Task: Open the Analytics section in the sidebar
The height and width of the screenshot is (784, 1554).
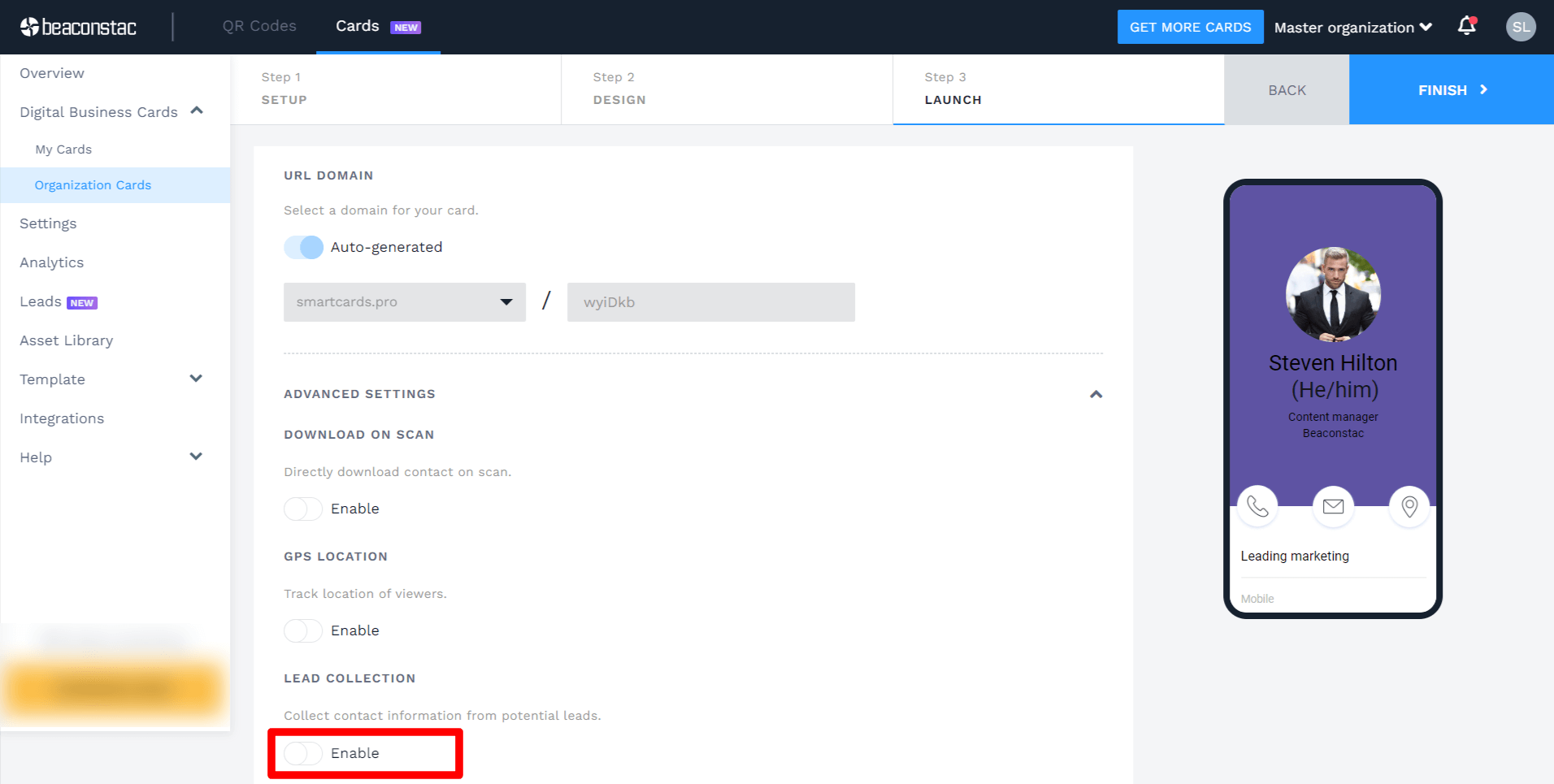Action: 51,262
